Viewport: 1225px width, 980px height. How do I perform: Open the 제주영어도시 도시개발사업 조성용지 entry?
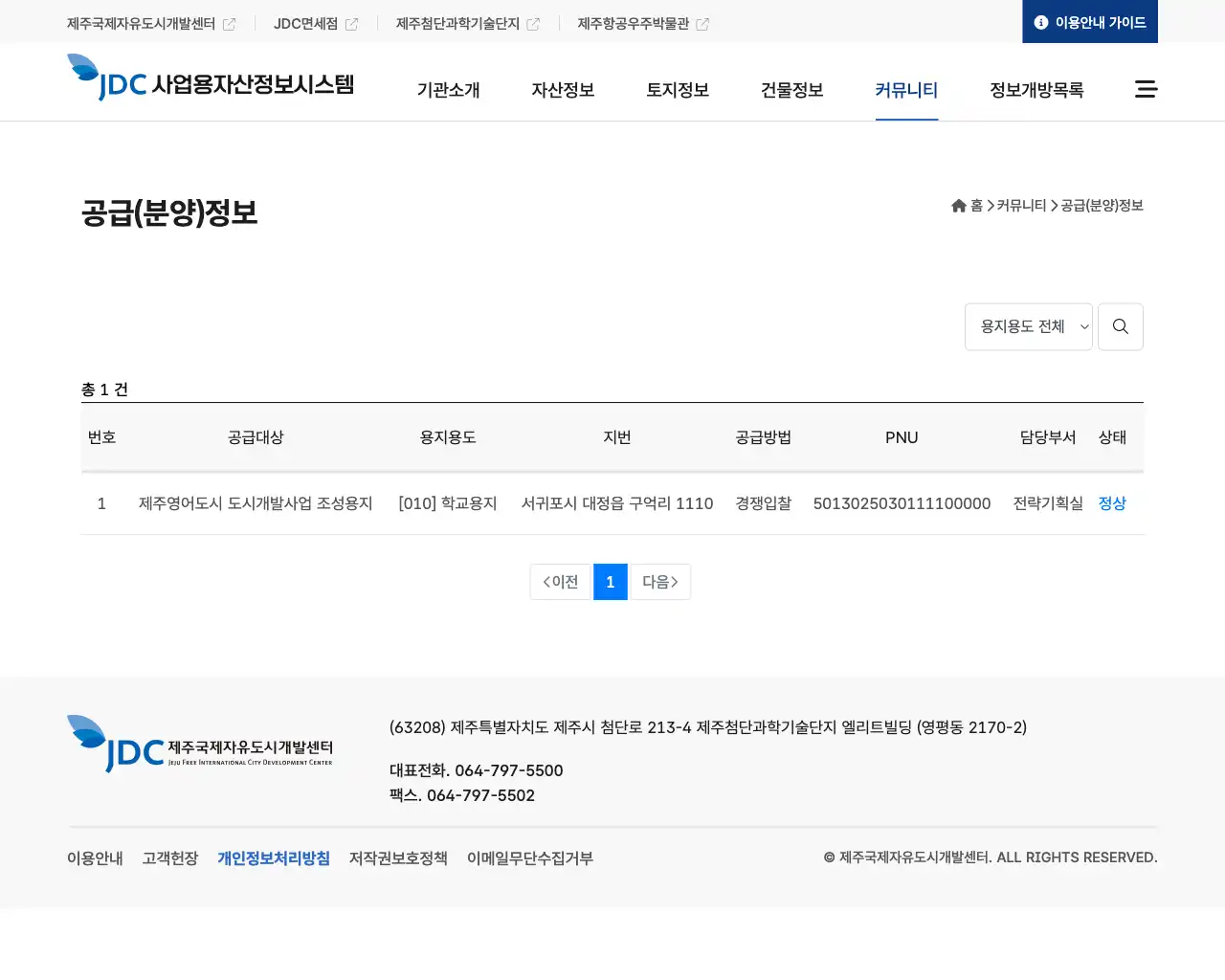[256, 503]
